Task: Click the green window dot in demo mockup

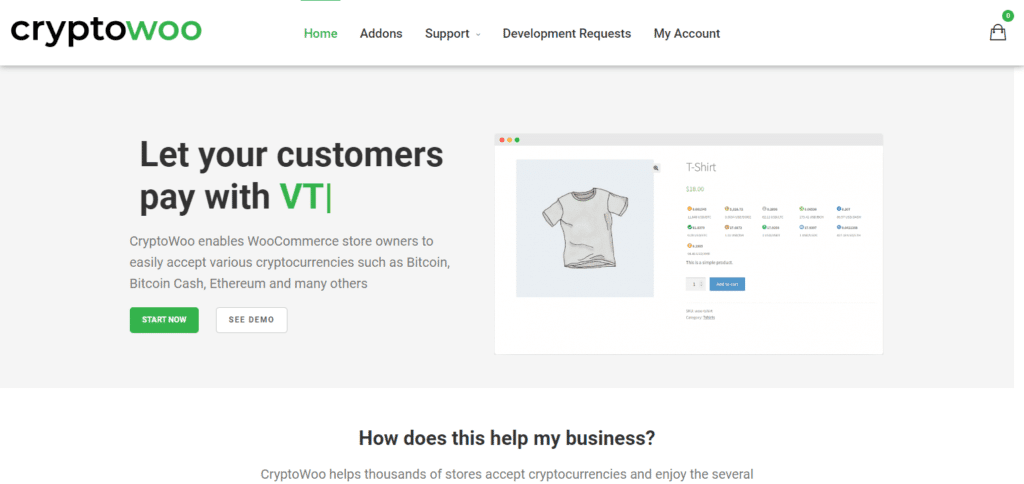Action: [517, 140]
